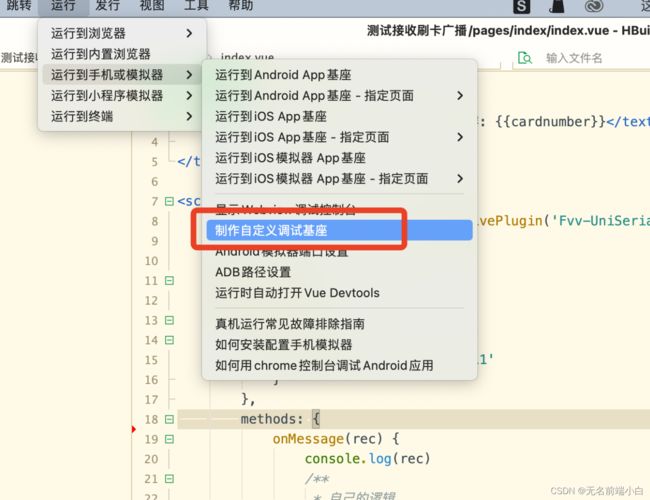The image size is (650, 500).
Task: Choose 制作自定义调试基座
Action: tap(339, 230)
